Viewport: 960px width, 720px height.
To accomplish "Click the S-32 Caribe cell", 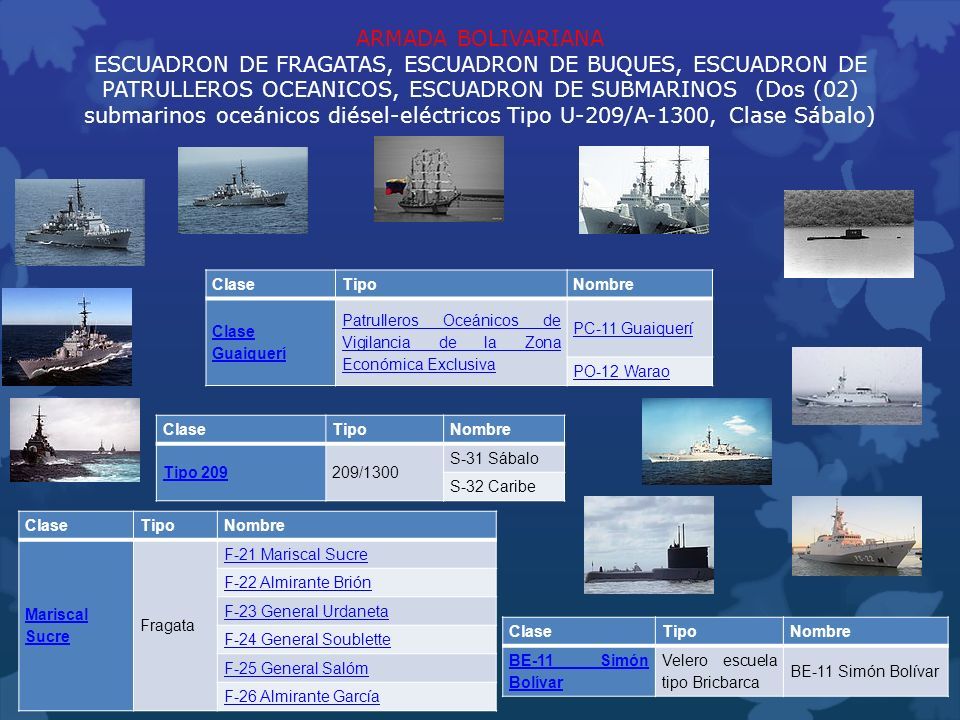I will coord(504,487).
